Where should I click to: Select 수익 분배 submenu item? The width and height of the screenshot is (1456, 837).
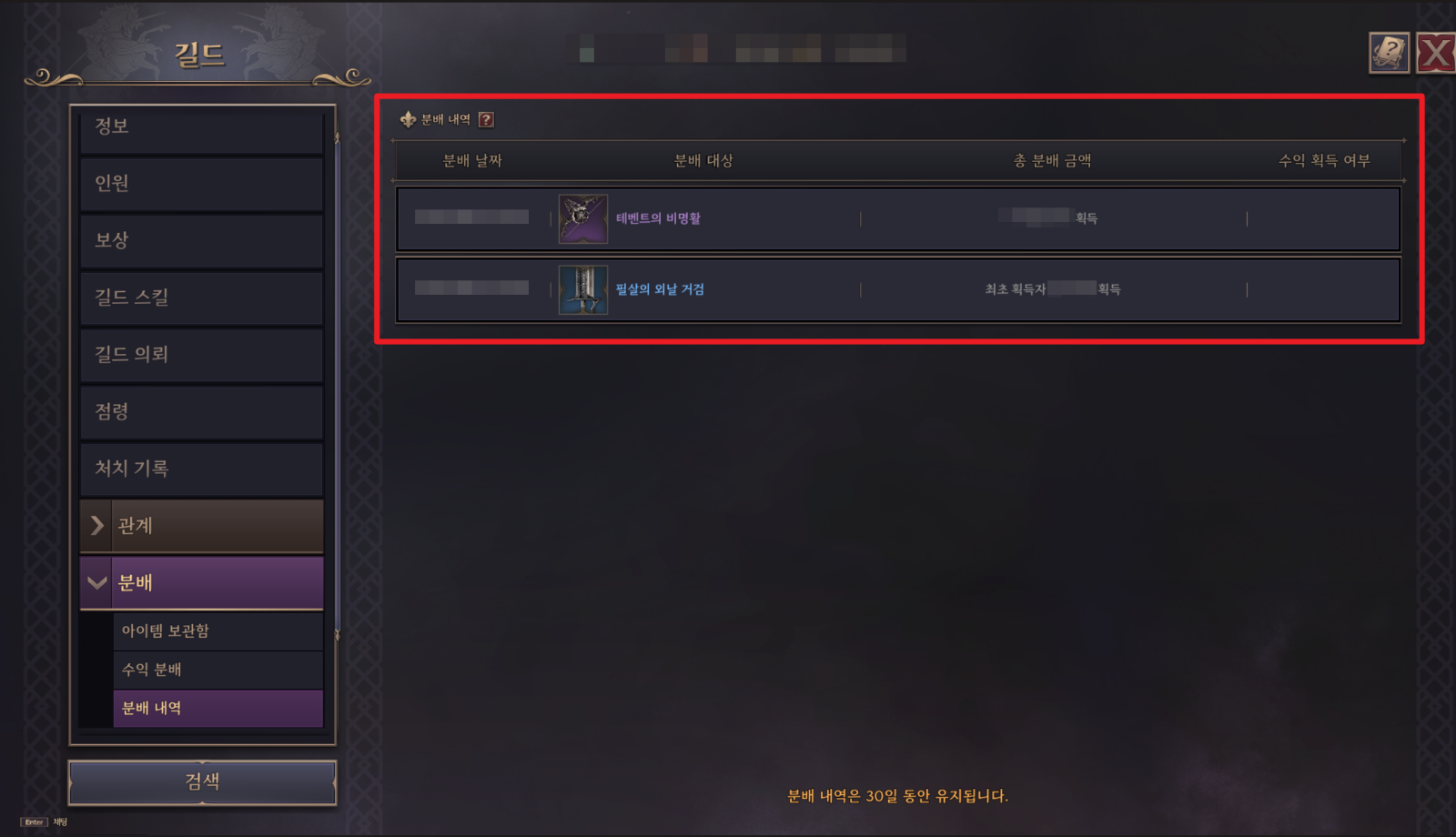(218, 671)
